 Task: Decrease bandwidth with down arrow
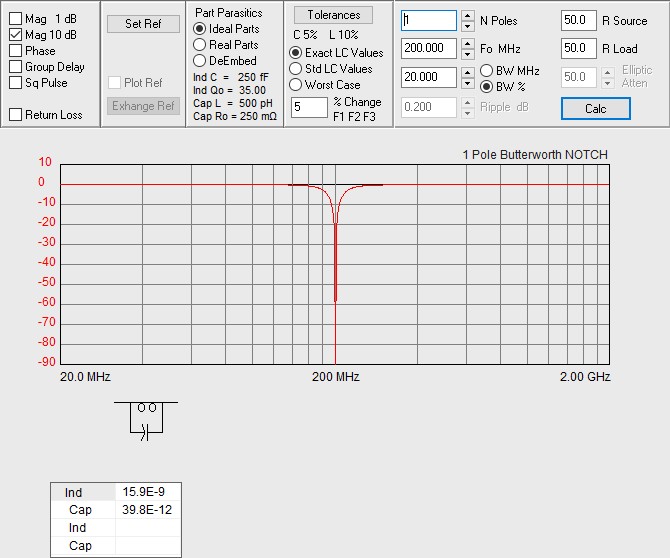coord(468,83)
